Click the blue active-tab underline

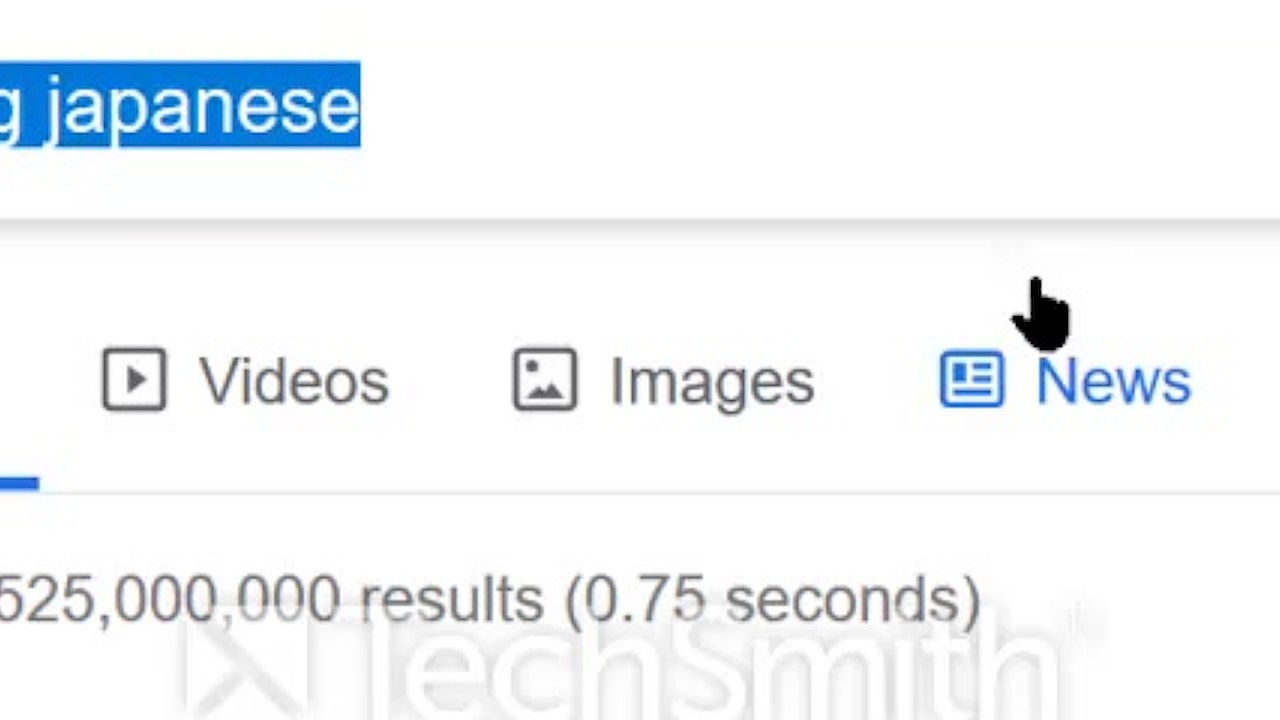tap(18, 484)
